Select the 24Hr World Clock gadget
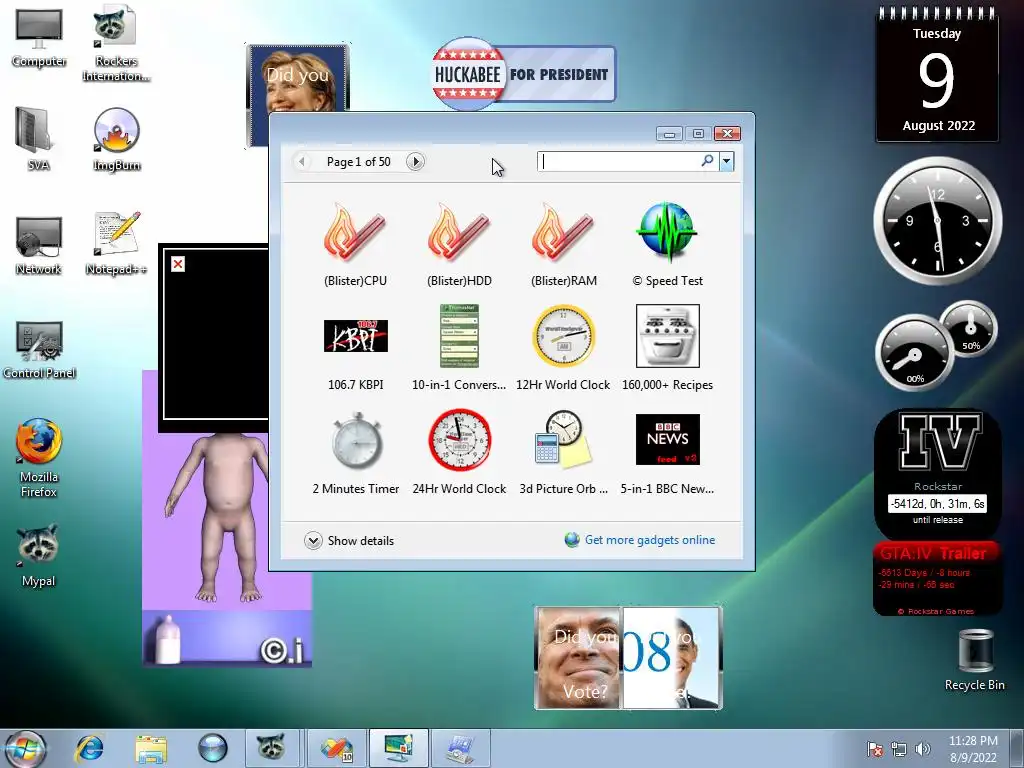This screenshot has width=1024, height=768. (x=459, y=453)
